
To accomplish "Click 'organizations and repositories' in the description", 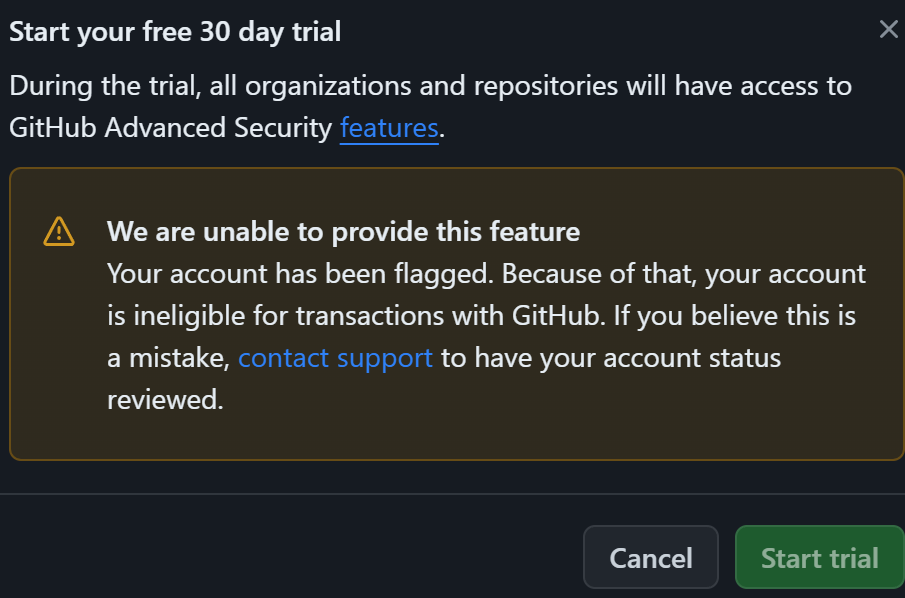I will pyautogui.click(x=432, y=86).
